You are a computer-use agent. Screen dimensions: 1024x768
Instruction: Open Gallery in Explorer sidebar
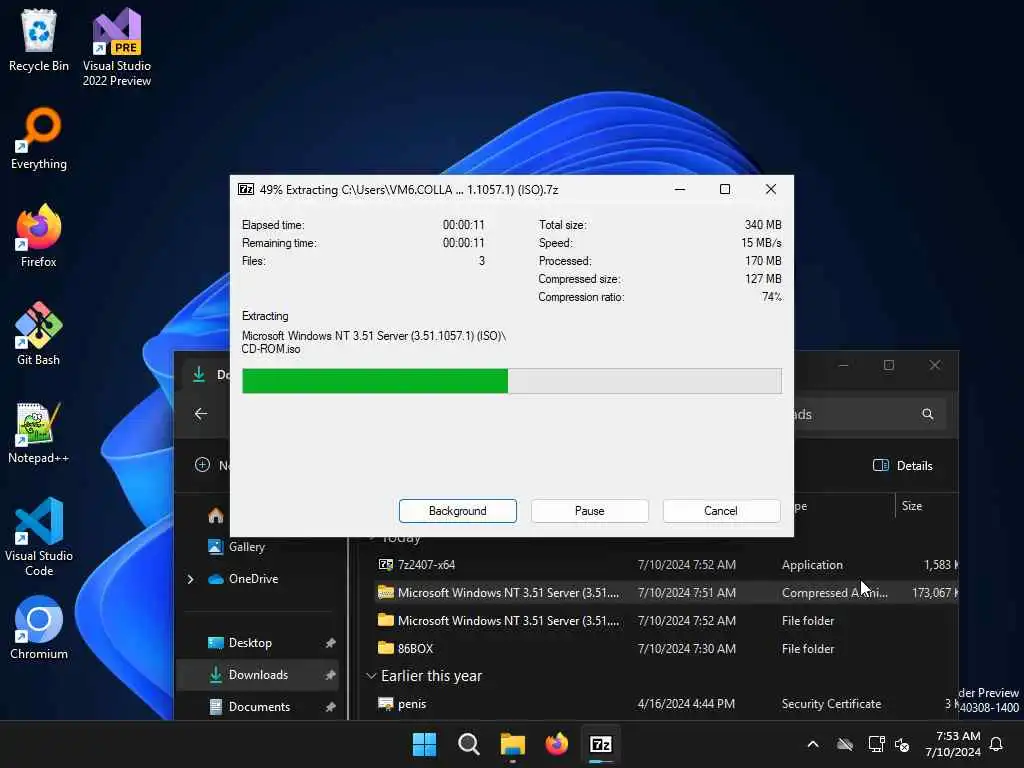point(236,547)
